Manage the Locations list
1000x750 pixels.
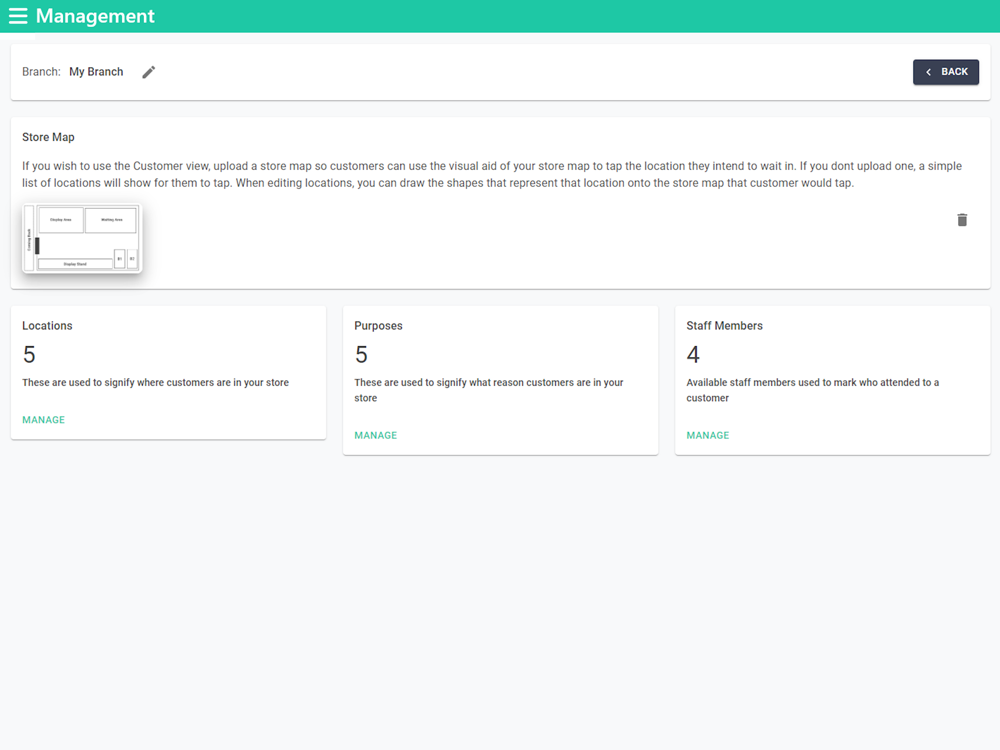[x=43, y=420]
